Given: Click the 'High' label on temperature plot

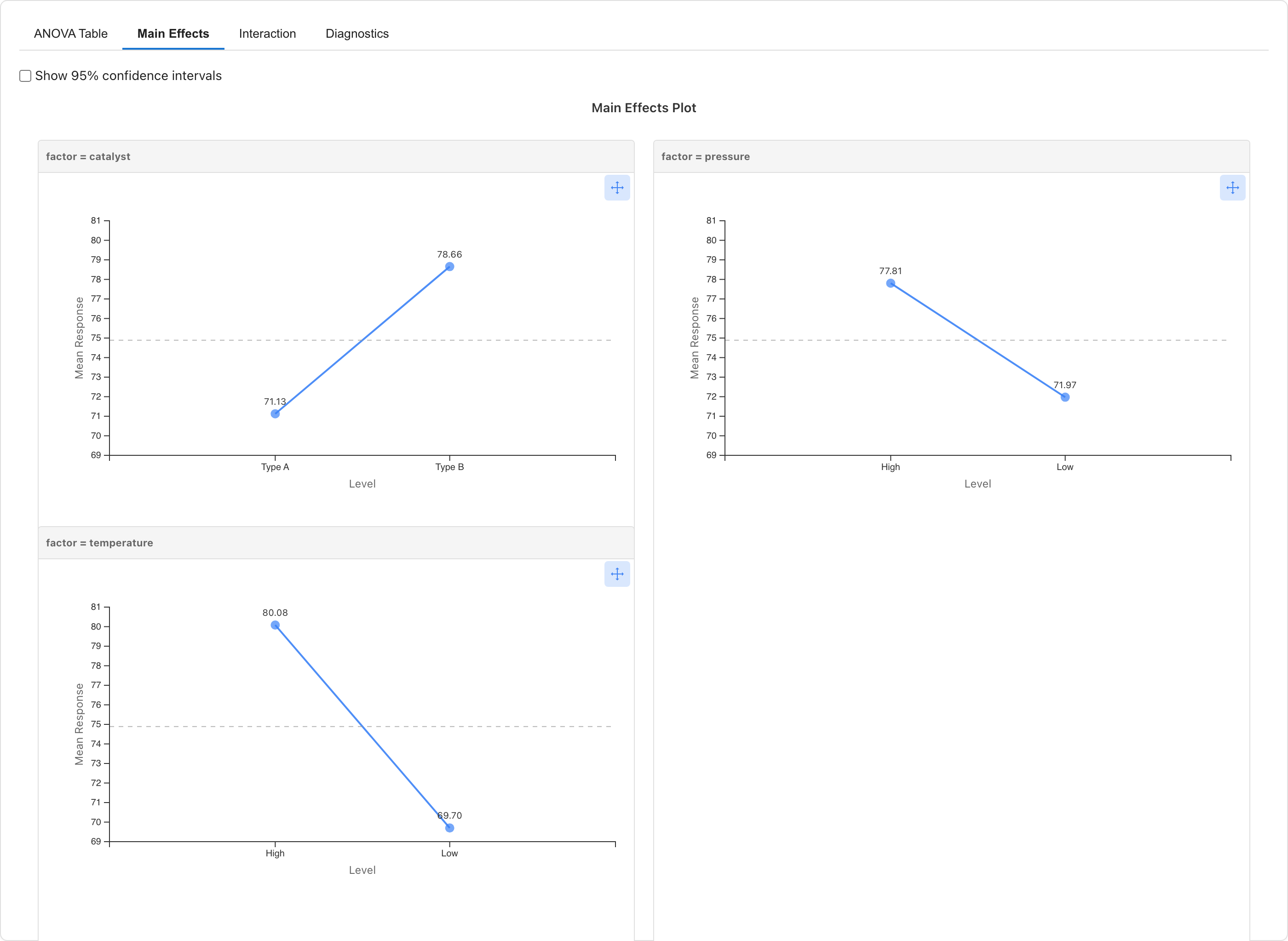Looking at the screenshot, I should tap(275, 853).
